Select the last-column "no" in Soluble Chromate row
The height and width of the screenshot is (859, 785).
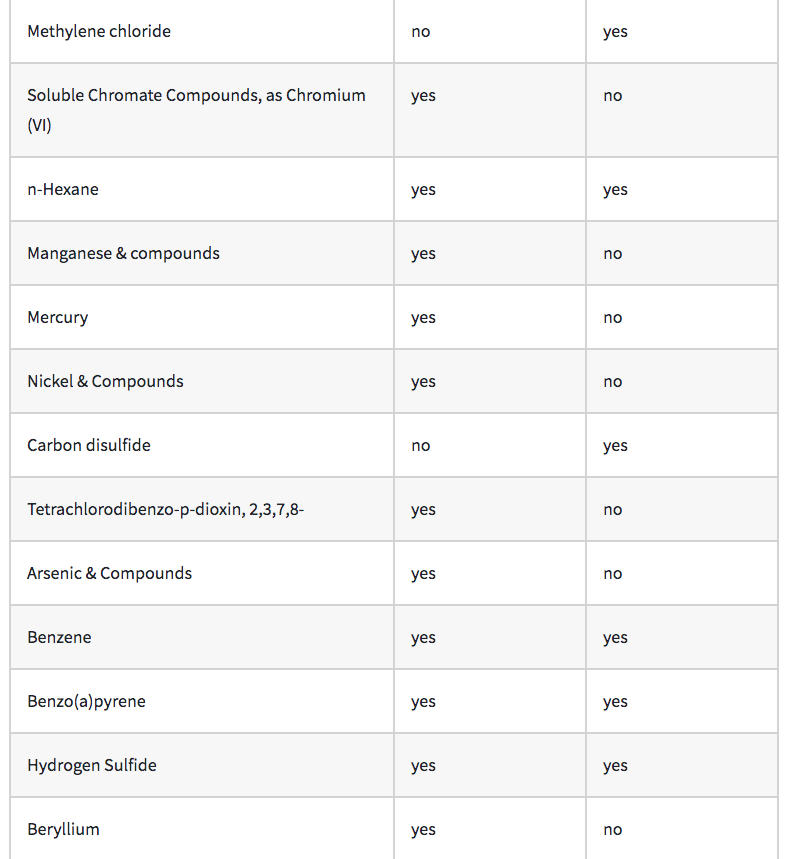point(613,96)
